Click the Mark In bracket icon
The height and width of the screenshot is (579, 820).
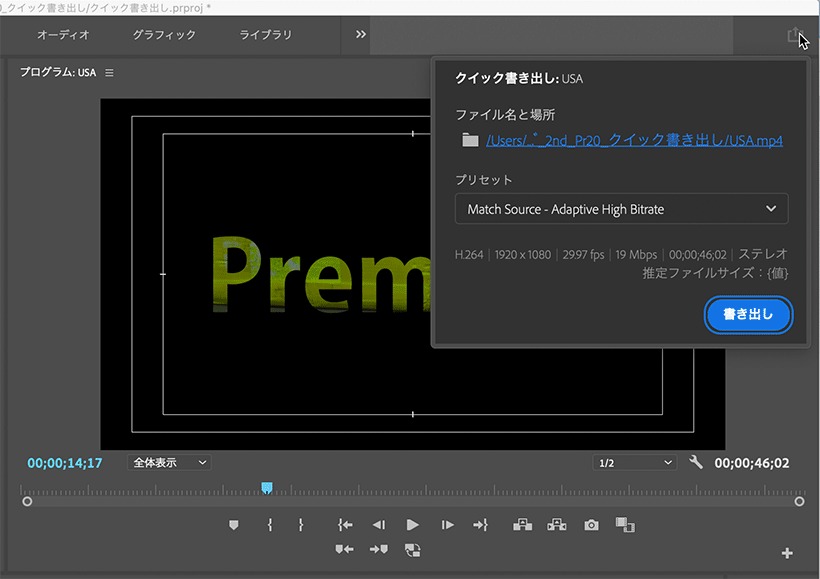pos(270,525)
